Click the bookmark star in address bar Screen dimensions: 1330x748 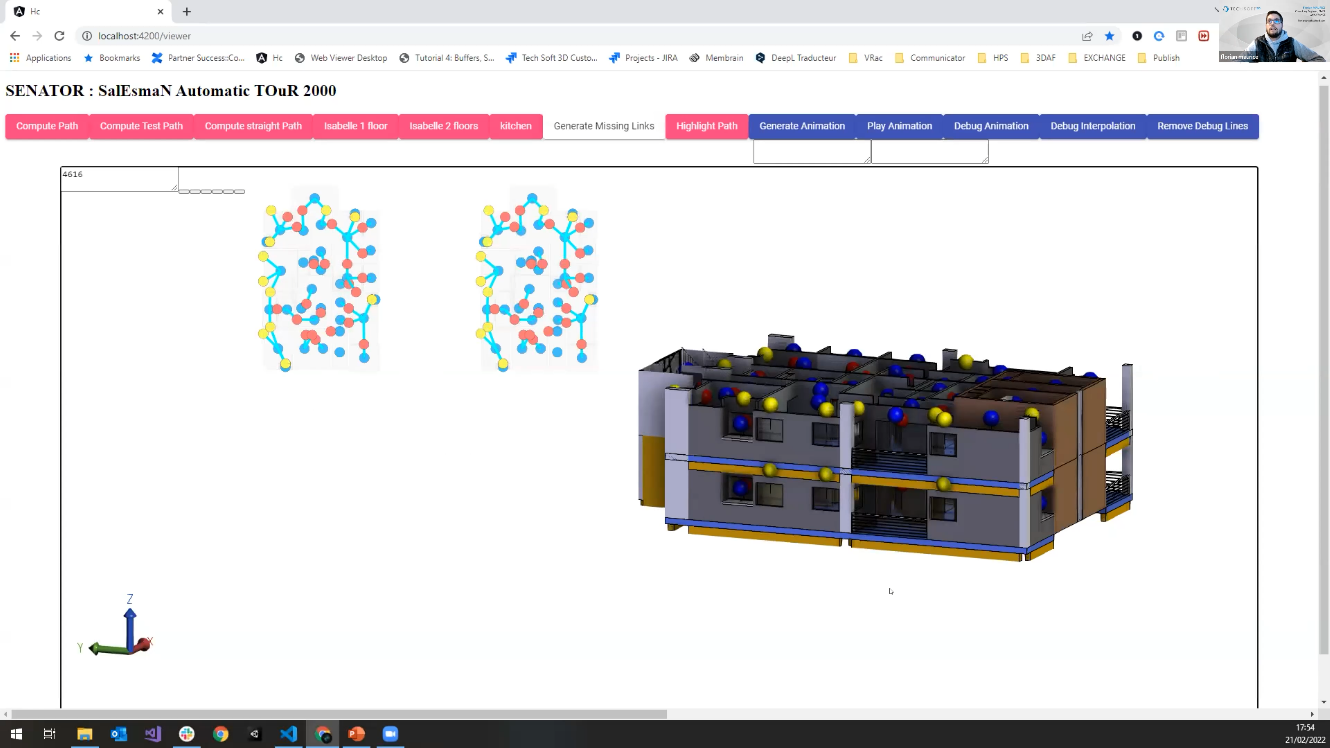click(x=1109, y=36)
